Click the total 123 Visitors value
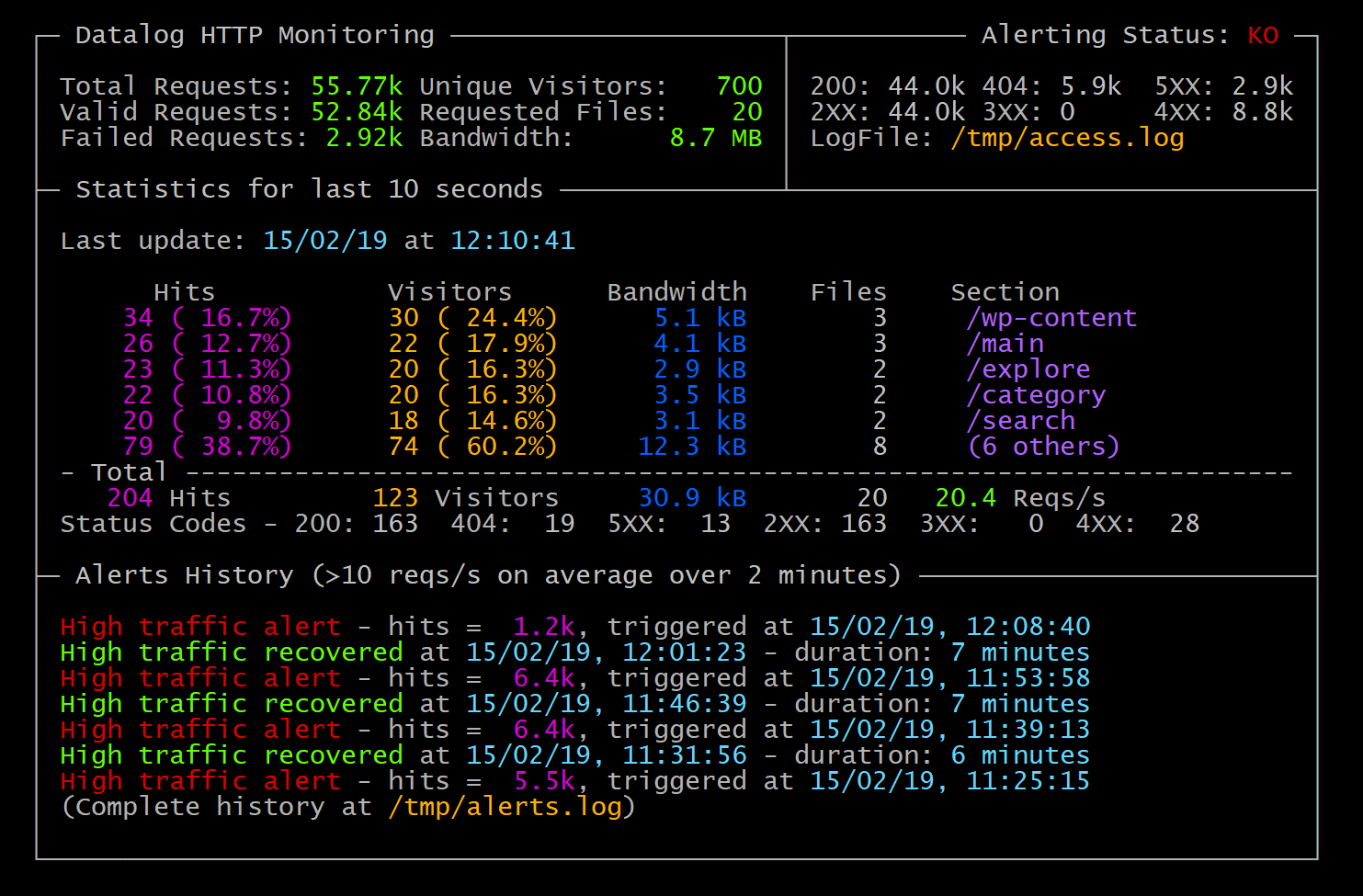The image size is (1363, 896). pyautogui.click(x=465, y=498)
